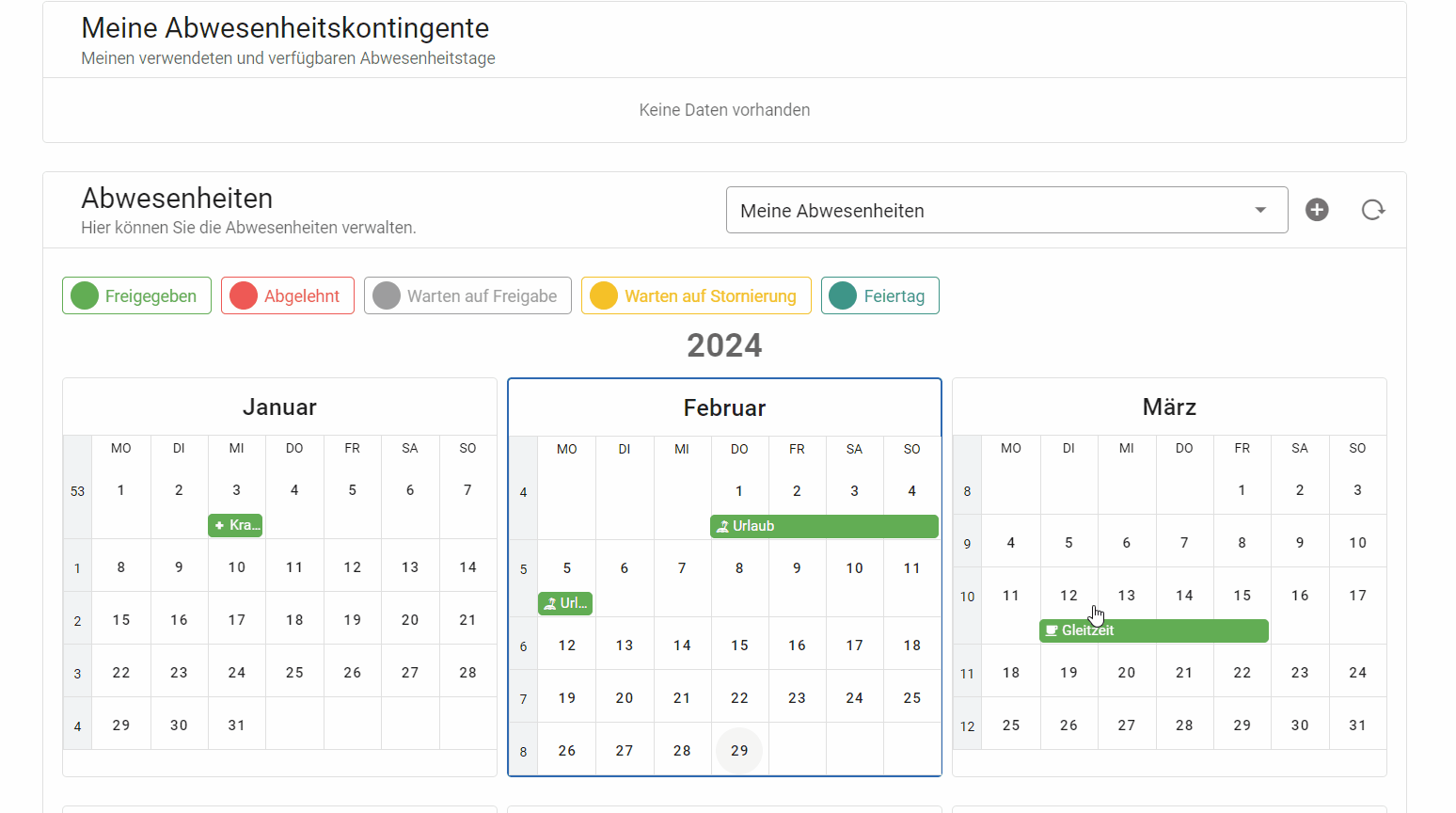The image size is (1456, 813).
Task: Select March 21 in the calendar
Action: pos(1184,673)
